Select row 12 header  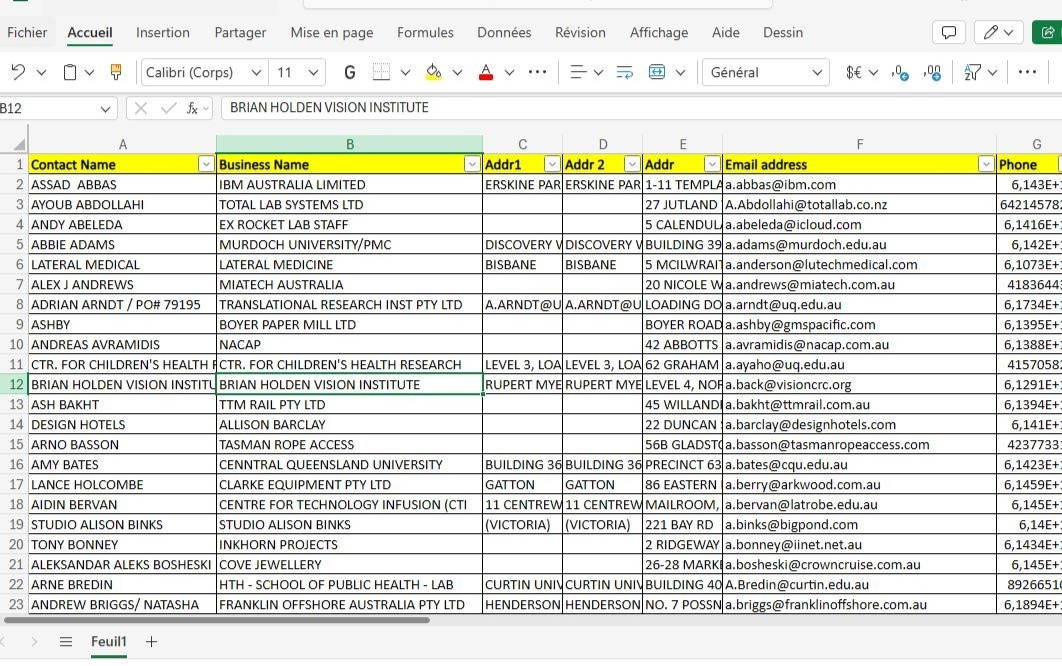point(15,384)
